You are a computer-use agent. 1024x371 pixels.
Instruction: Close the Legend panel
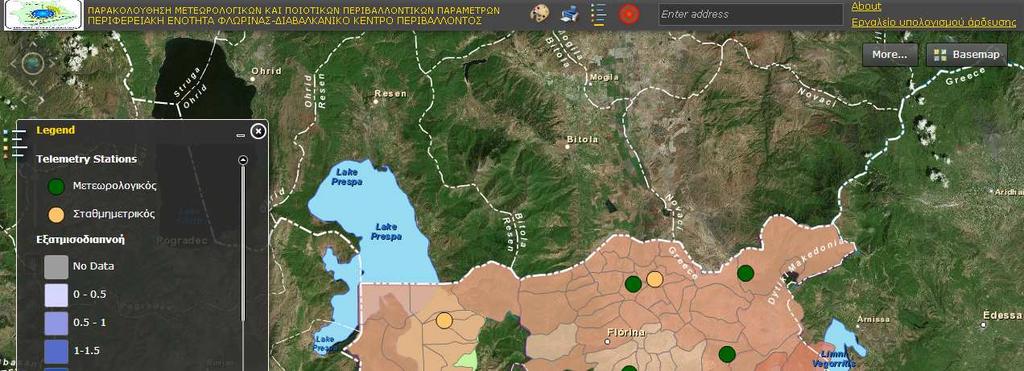pyautogui.click(x=258, y=131)
